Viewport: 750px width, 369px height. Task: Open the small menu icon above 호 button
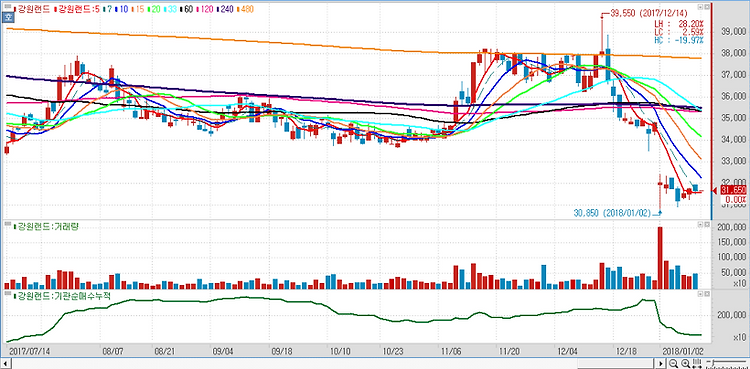point(8,6)
